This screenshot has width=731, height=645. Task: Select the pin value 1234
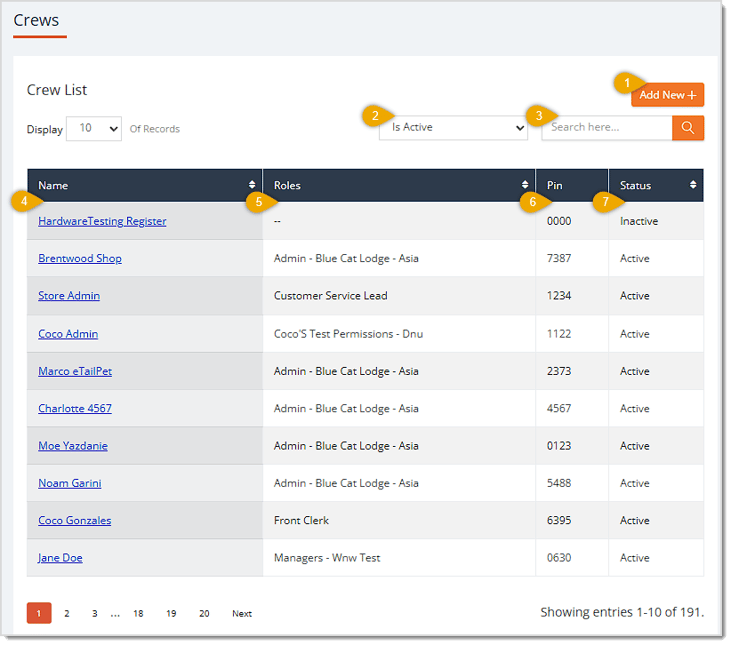click(x=559, y=296)
